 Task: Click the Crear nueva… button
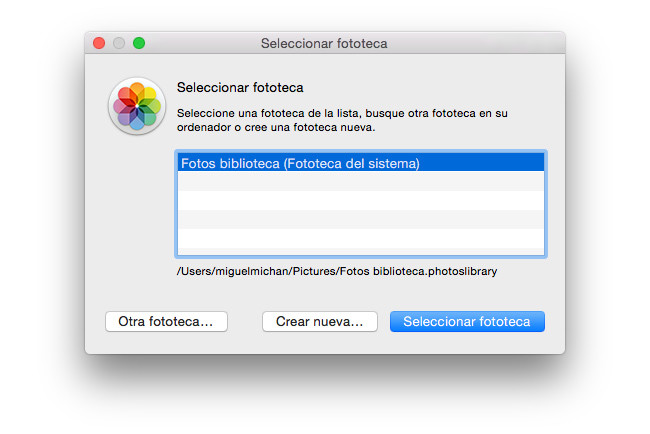320,322
